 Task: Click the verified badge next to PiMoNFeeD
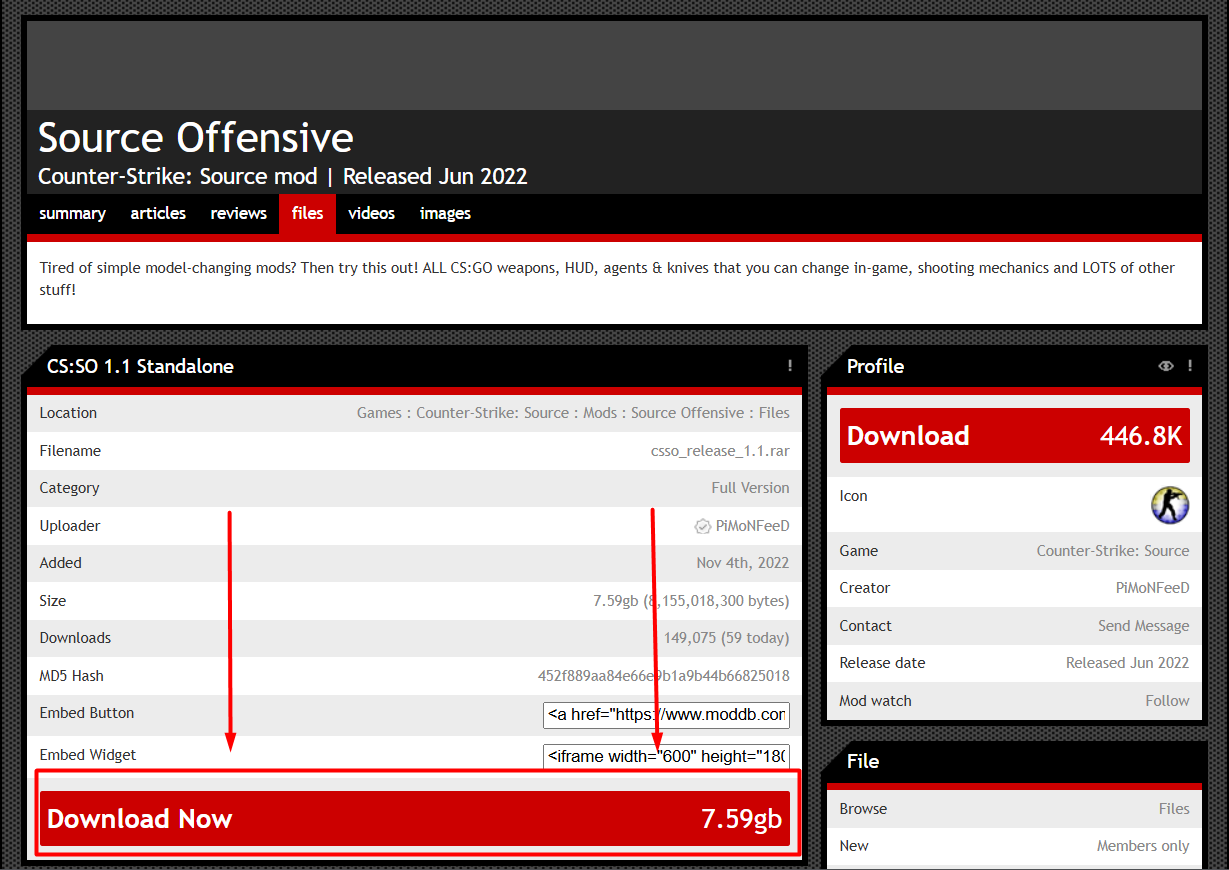coord(702,526)
